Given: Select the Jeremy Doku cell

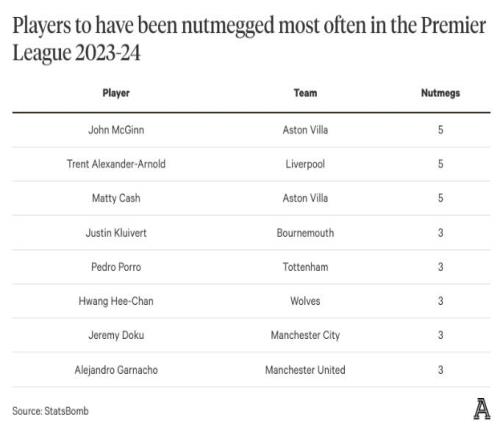Looking at the screenshot, I should (x=116, y=335).
